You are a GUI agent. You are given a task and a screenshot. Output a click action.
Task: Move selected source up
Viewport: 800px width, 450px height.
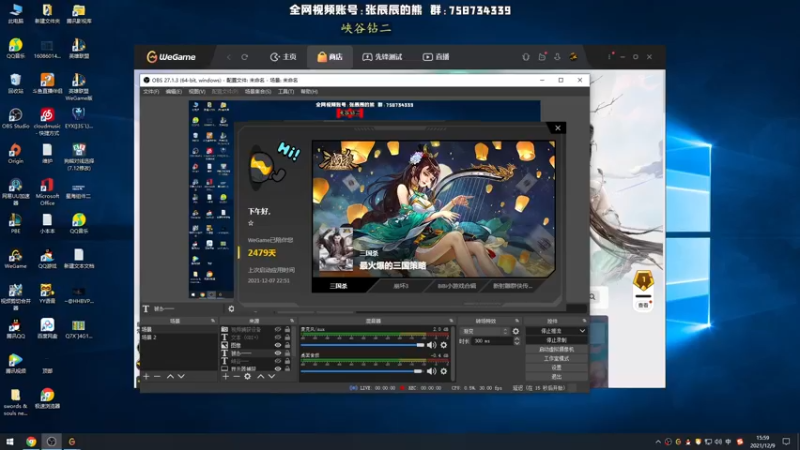pyautogui.click(x=261, y=377)
